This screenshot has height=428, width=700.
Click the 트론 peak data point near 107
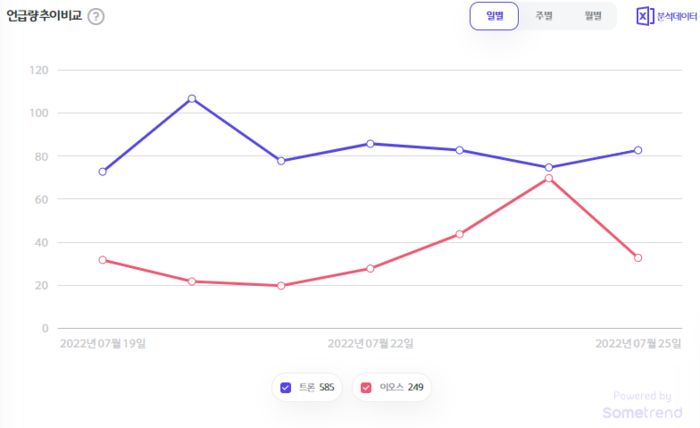[x=192, y=99]
